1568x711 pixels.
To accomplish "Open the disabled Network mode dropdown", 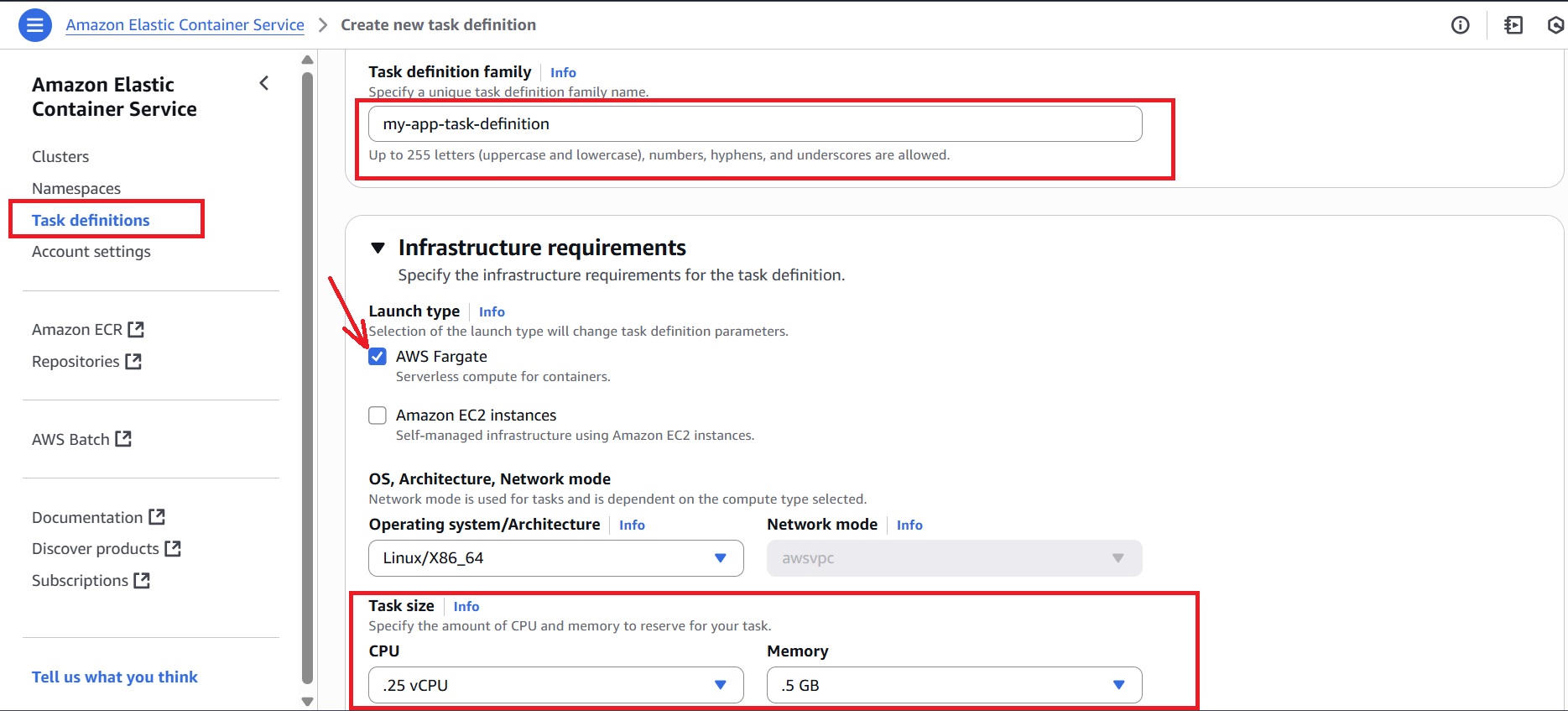I will pyautogui.click(x=955, y=558).
